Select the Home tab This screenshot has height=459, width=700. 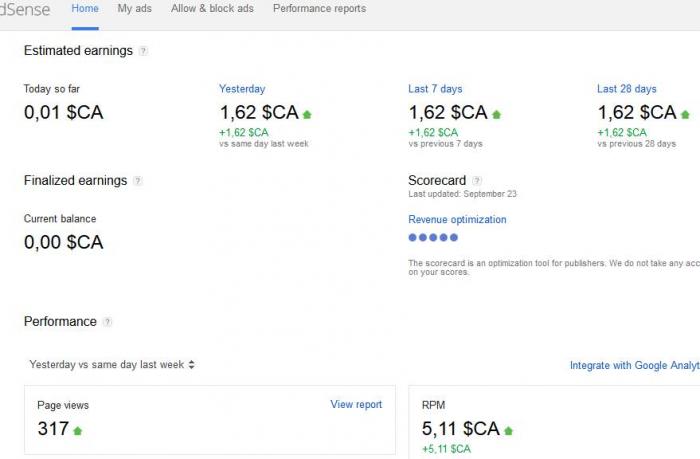(x=85, y=8)
